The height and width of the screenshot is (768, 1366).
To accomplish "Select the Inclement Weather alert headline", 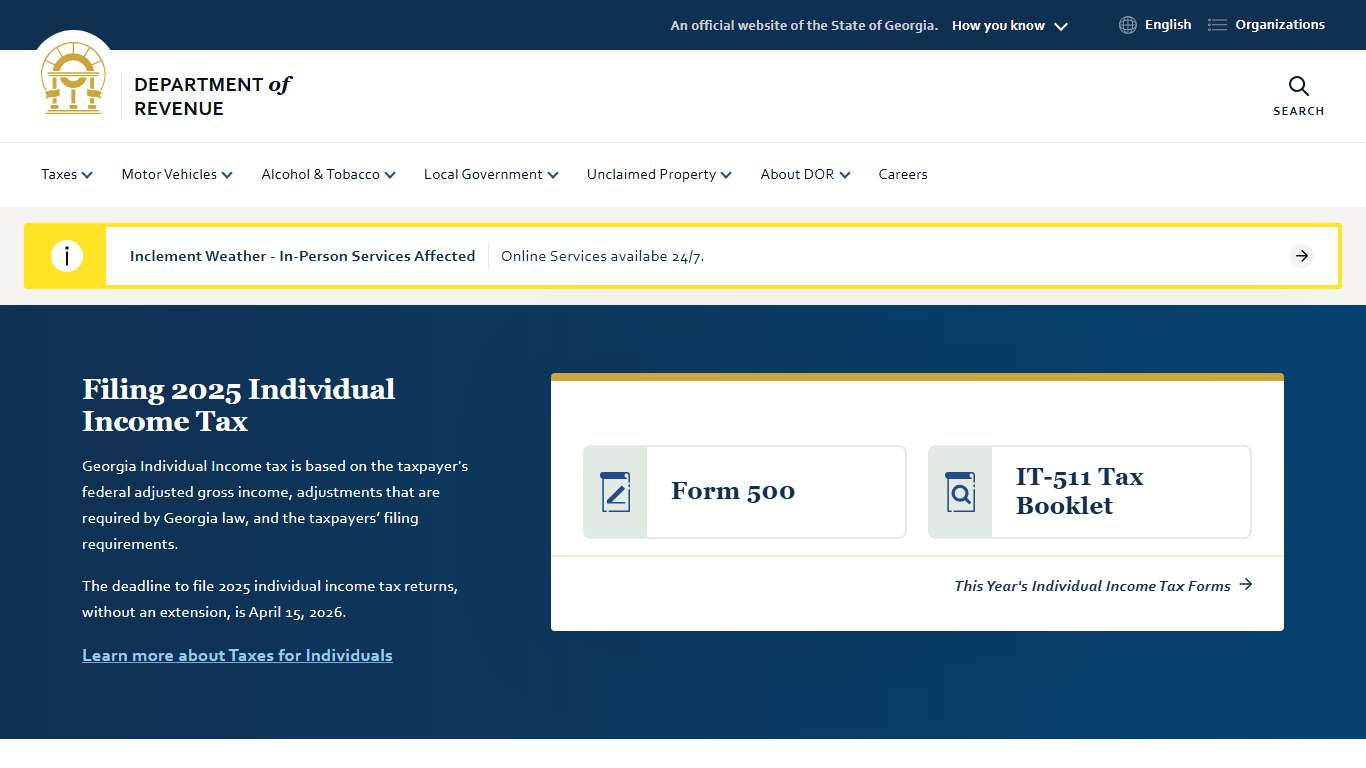I will pos(302,256).
